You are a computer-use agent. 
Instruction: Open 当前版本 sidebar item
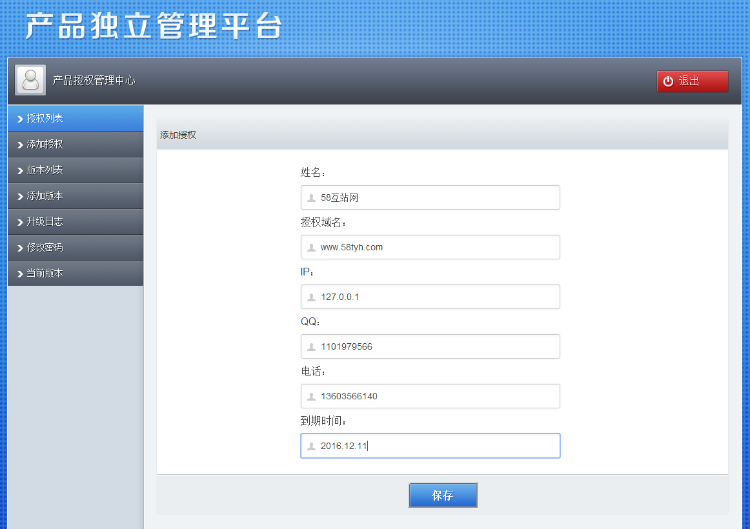pyautogui.click(x=76, y=273)
